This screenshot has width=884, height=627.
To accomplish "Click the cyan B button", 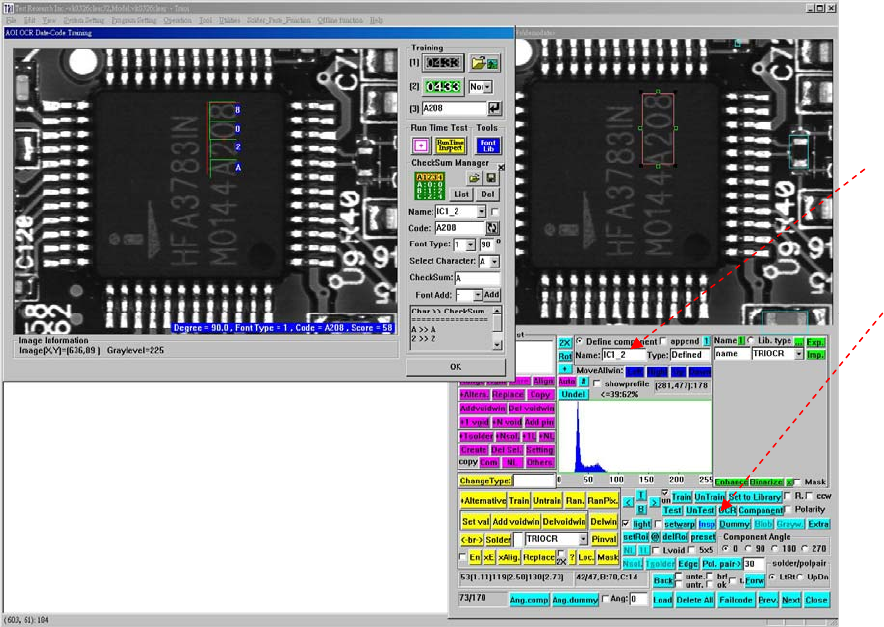I will click(x=641, y=509).
